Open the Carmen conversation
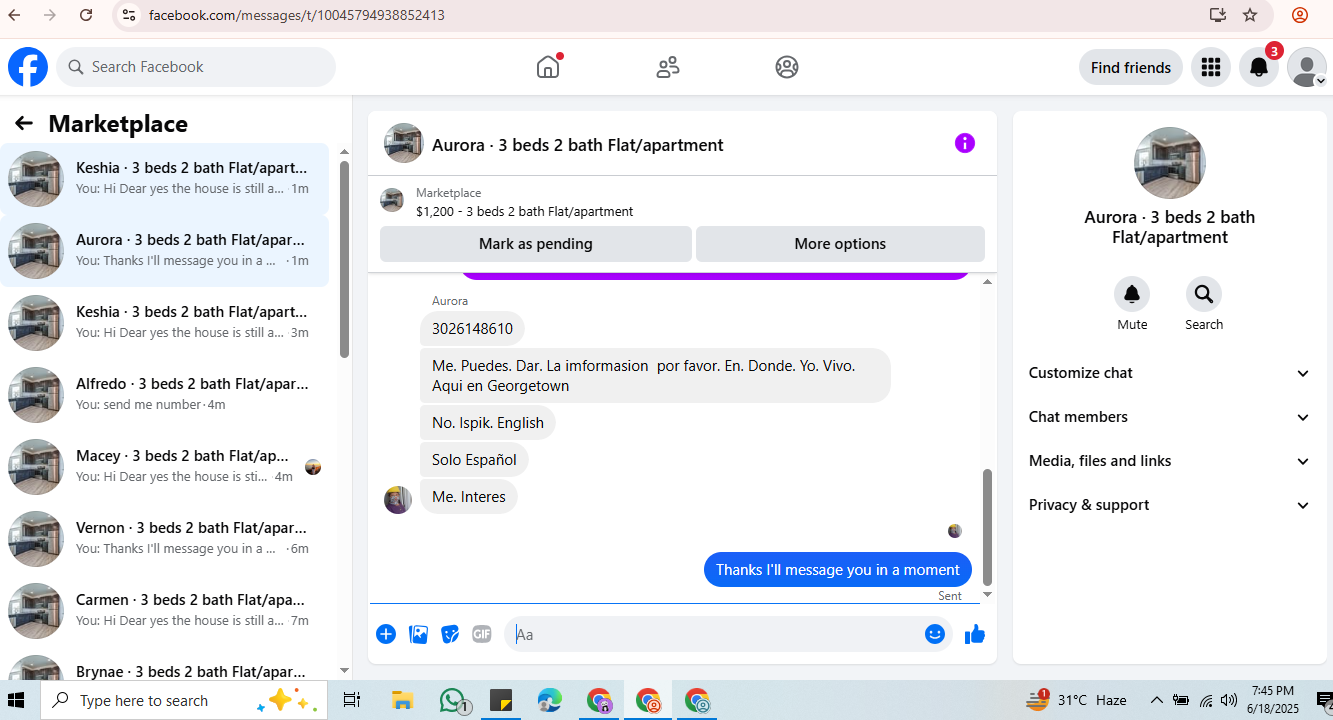This screenshot has height=720, width=1333. [165, 611]
